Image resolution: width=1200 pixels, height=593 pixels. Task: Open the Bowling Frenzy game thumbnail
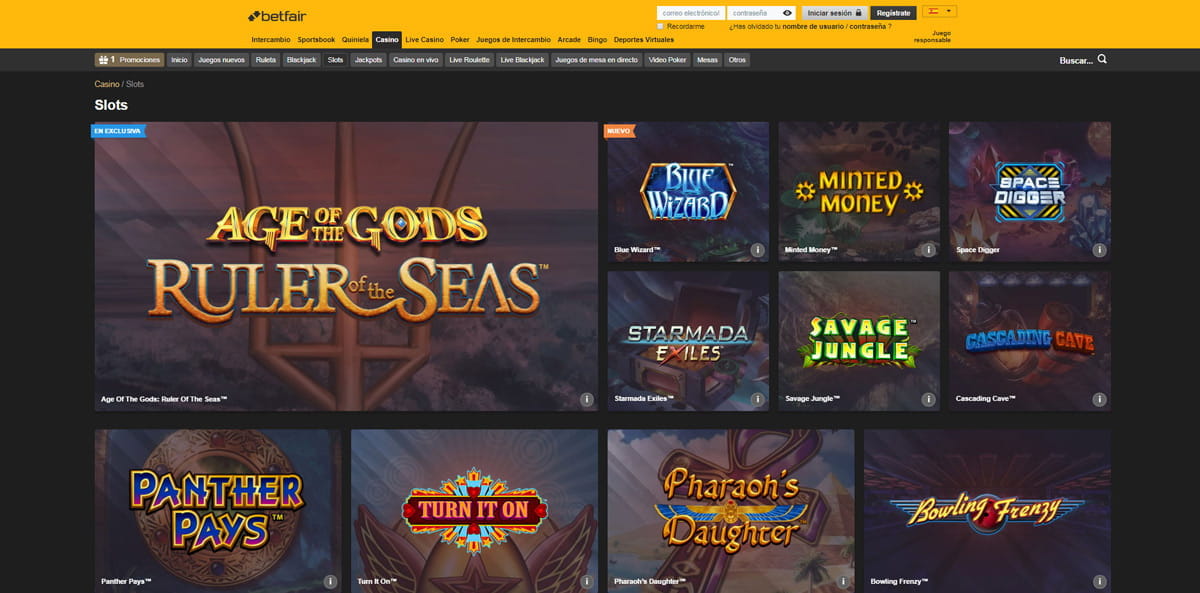click(987, 511)
